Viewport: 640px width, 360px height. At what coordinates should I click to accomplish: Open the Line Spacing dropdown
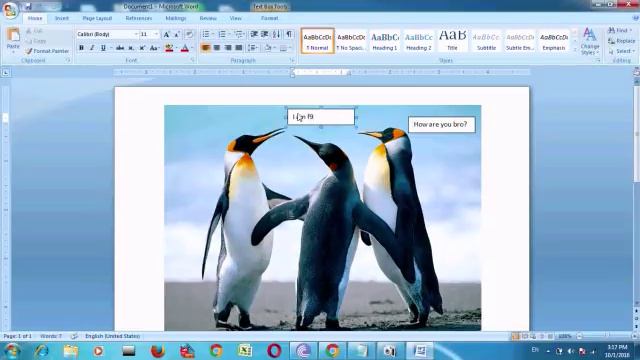coord(253,48)
